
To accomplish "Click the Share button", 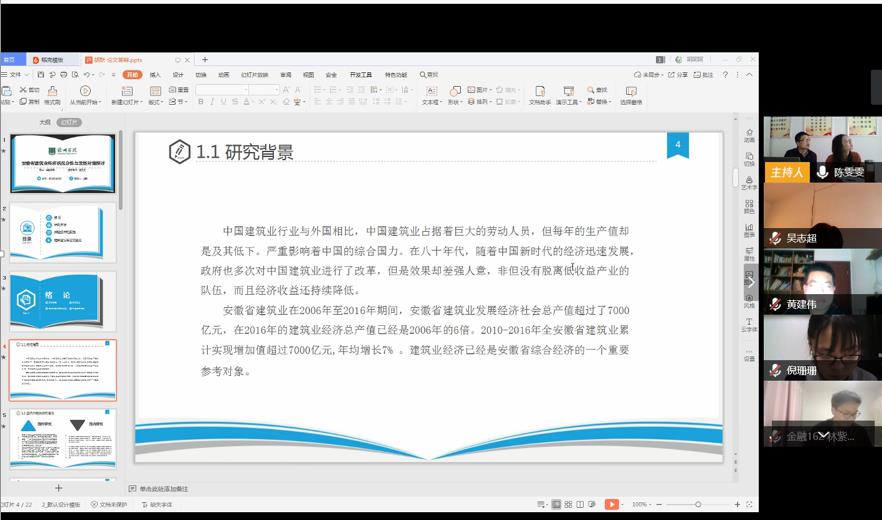I will (680, 74).
